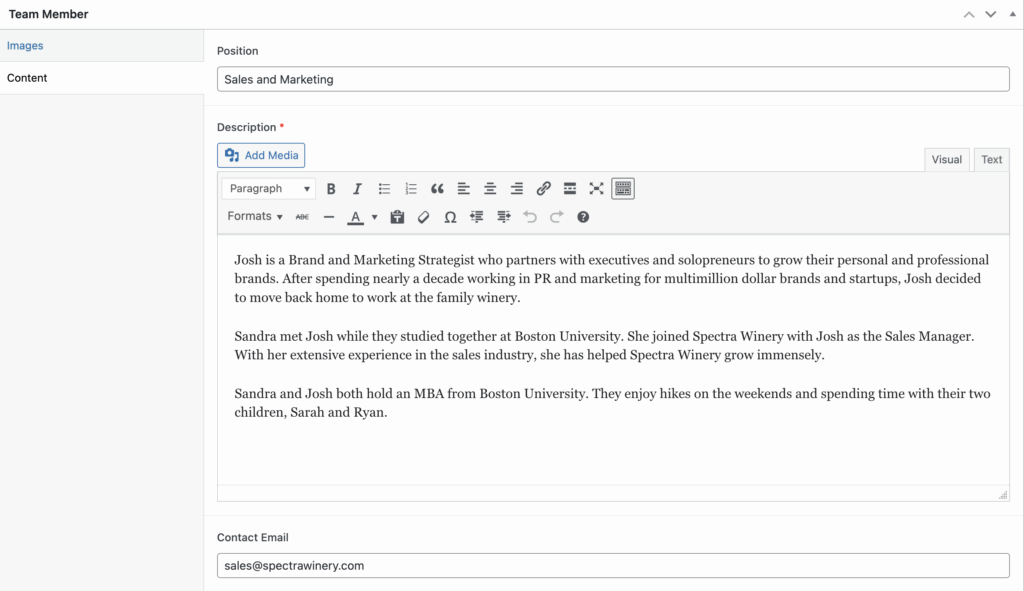Insert a bulleted list
The height and width of the screenshot is (591, 1024).
[384, 188]
